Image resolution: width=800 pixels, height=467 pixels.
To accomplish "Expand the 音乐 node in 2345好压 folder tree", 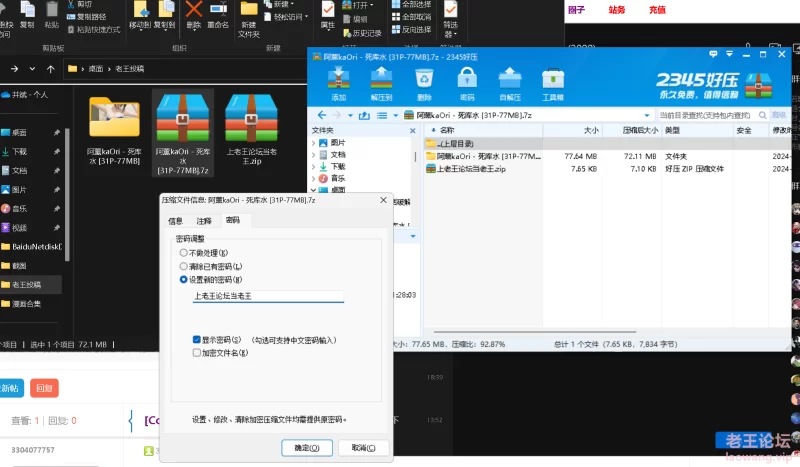I will click(x=313, y=179).
